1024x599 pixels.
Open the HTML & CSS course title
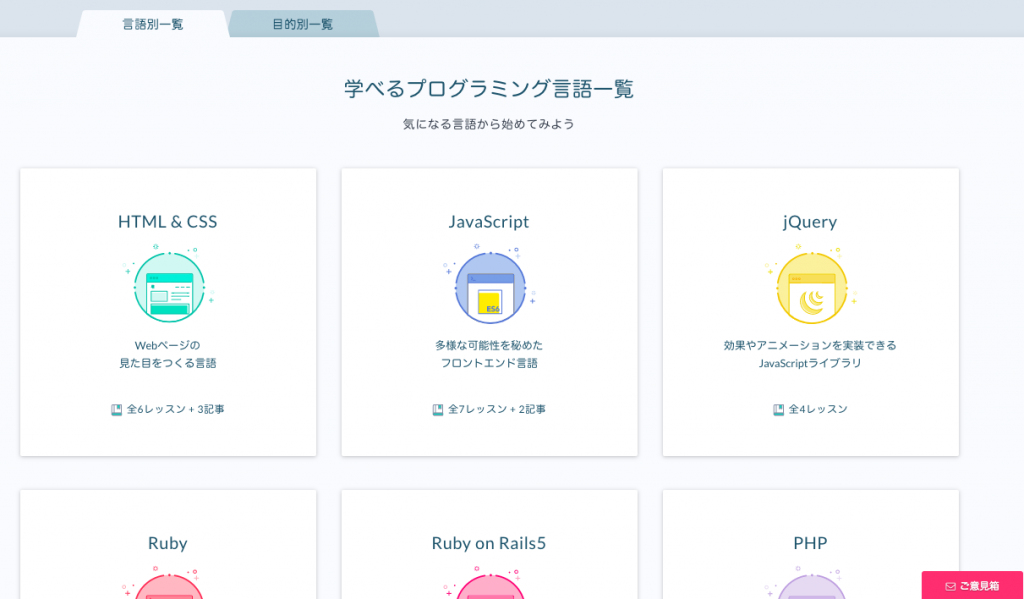point(168,221)
